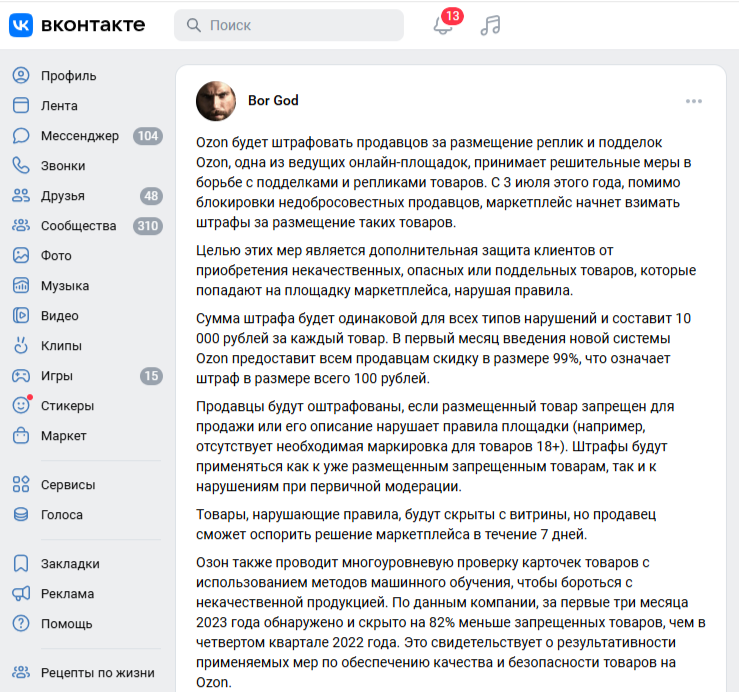Click the Закладки bookmark icon
Screen dimensions: 739x692
tap(21, 564)
